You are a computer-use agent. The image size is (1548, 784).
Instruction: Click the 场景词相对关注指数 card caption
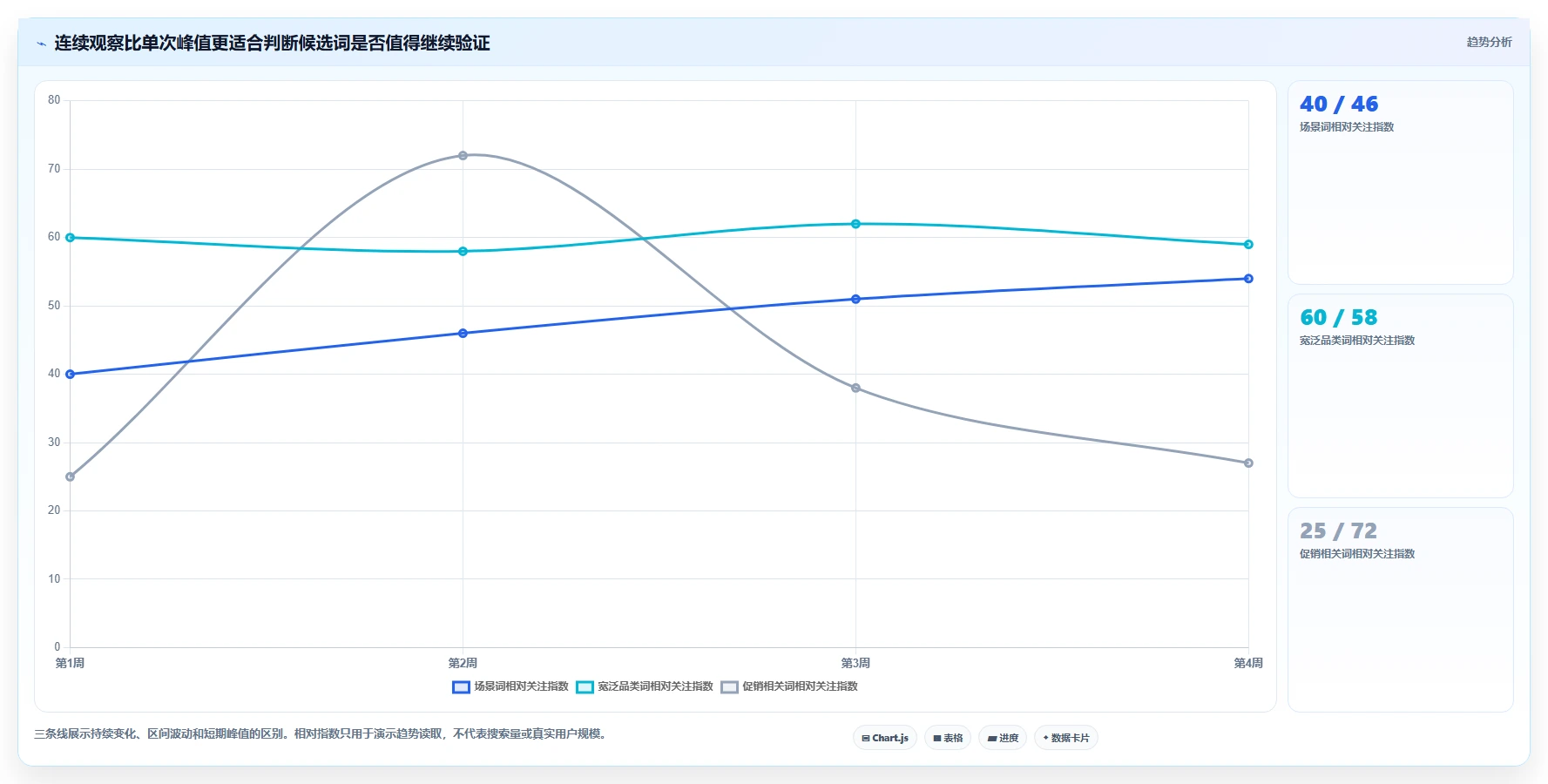tap(1347, 127)
